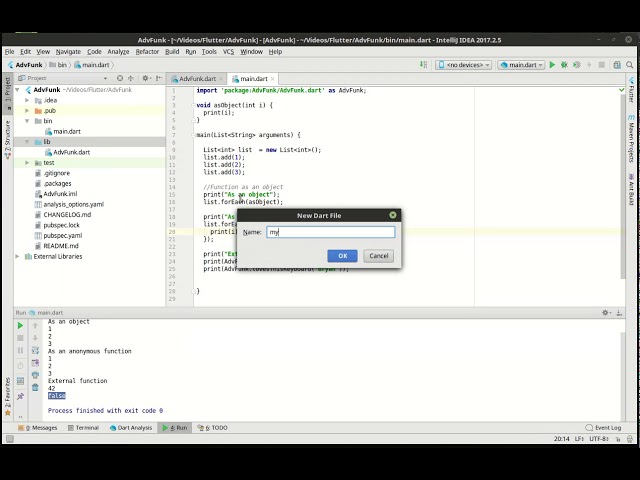This screenshot has width=640, height=480.
Task: Open the TODO tool window tab
Action: click(x=213, y=428)
